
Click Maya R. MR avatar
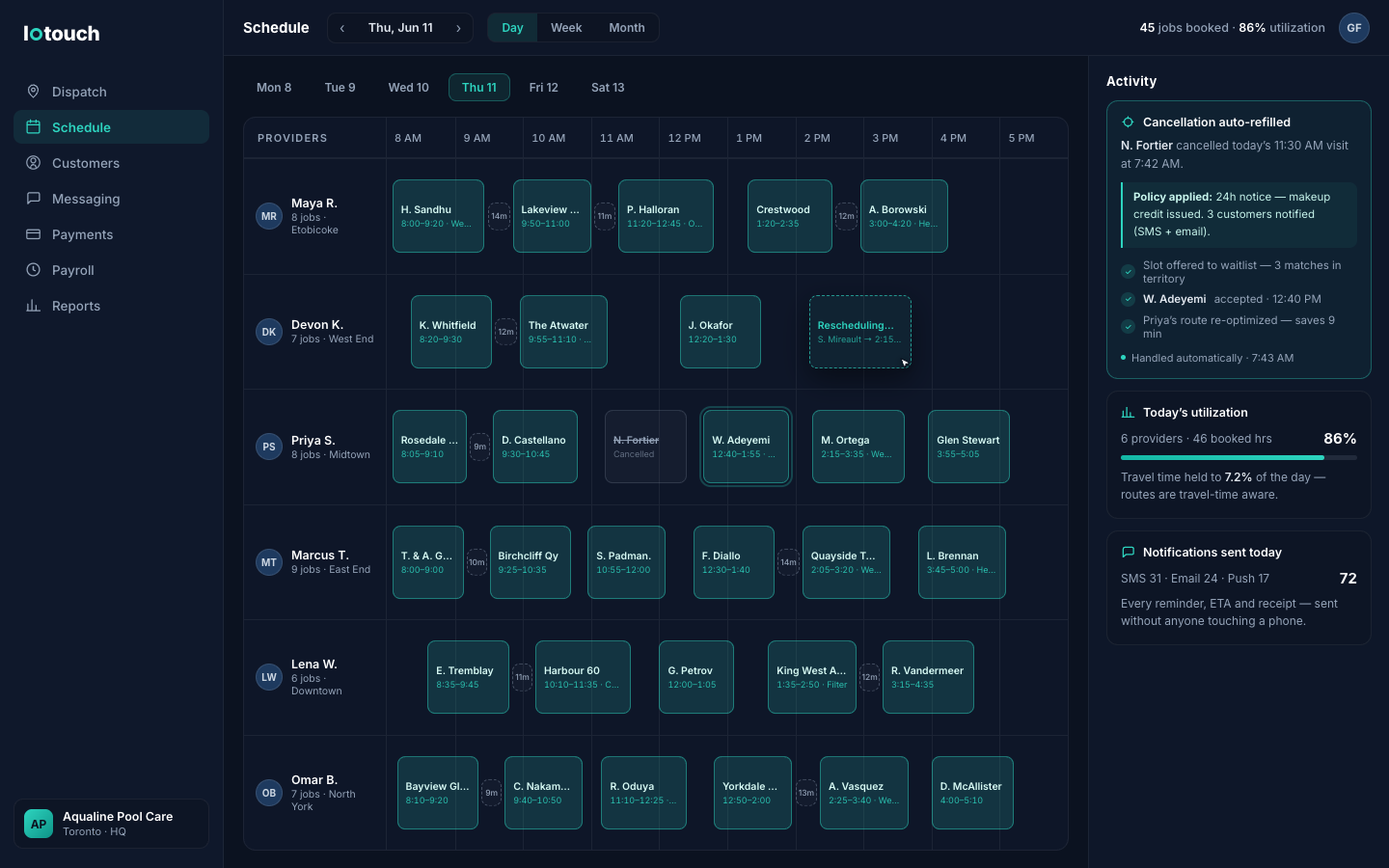(269, 216)
